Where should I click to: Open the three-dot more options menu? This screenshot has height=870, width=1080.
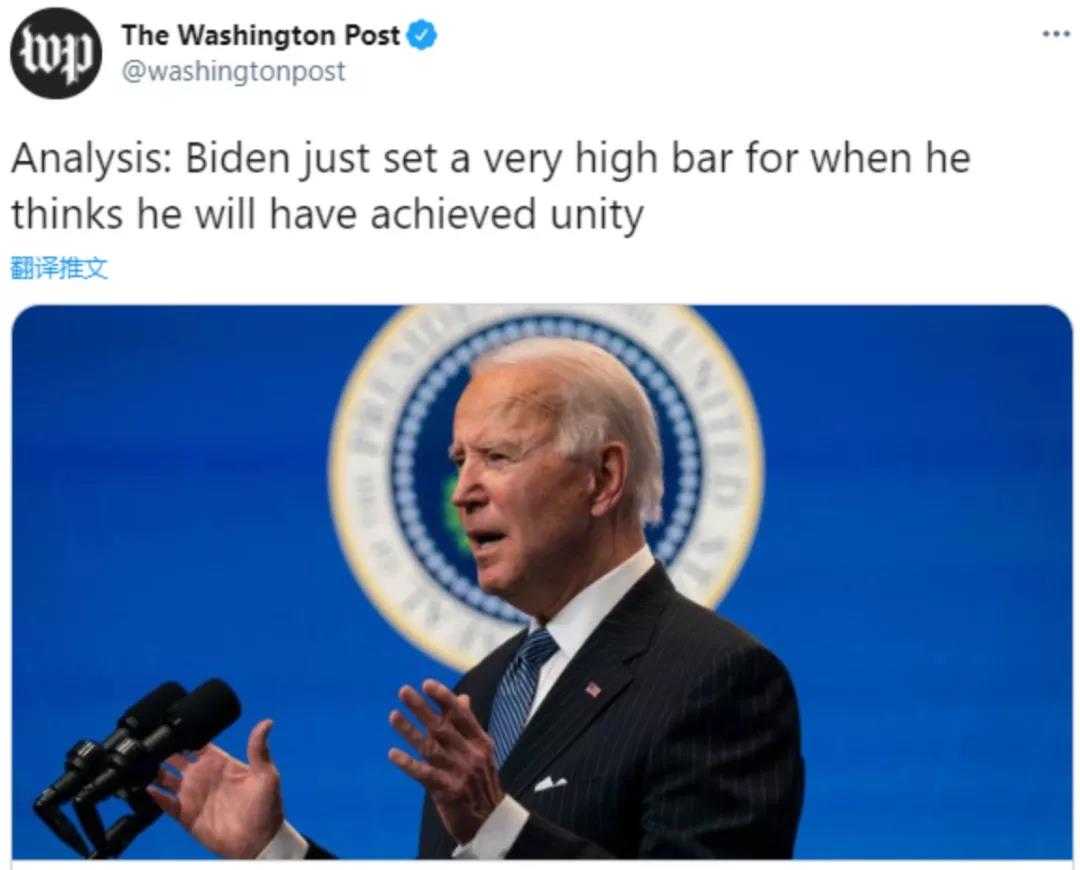click(1056, 34)
